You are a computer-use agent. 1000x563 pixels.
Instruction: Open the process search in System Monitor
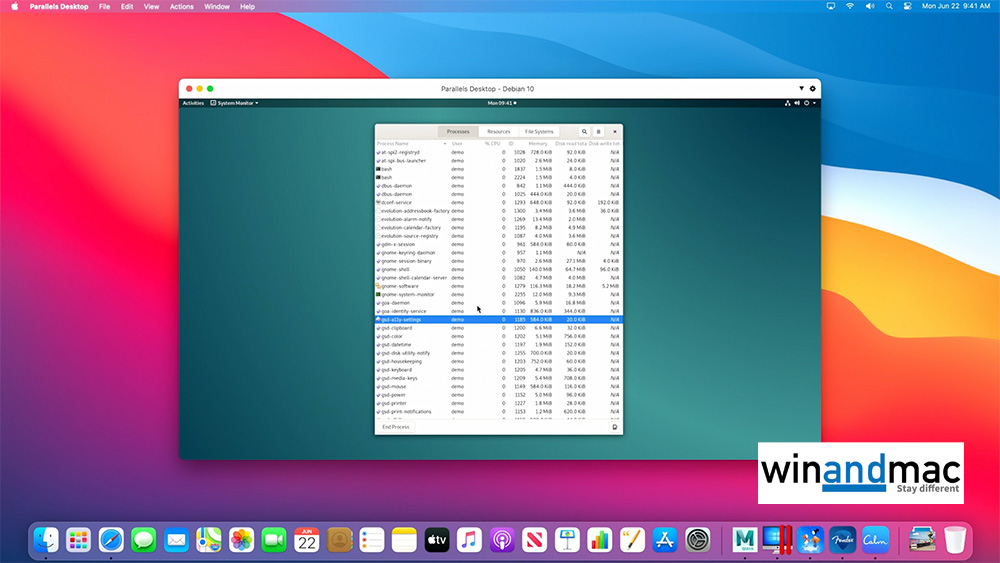584,132
